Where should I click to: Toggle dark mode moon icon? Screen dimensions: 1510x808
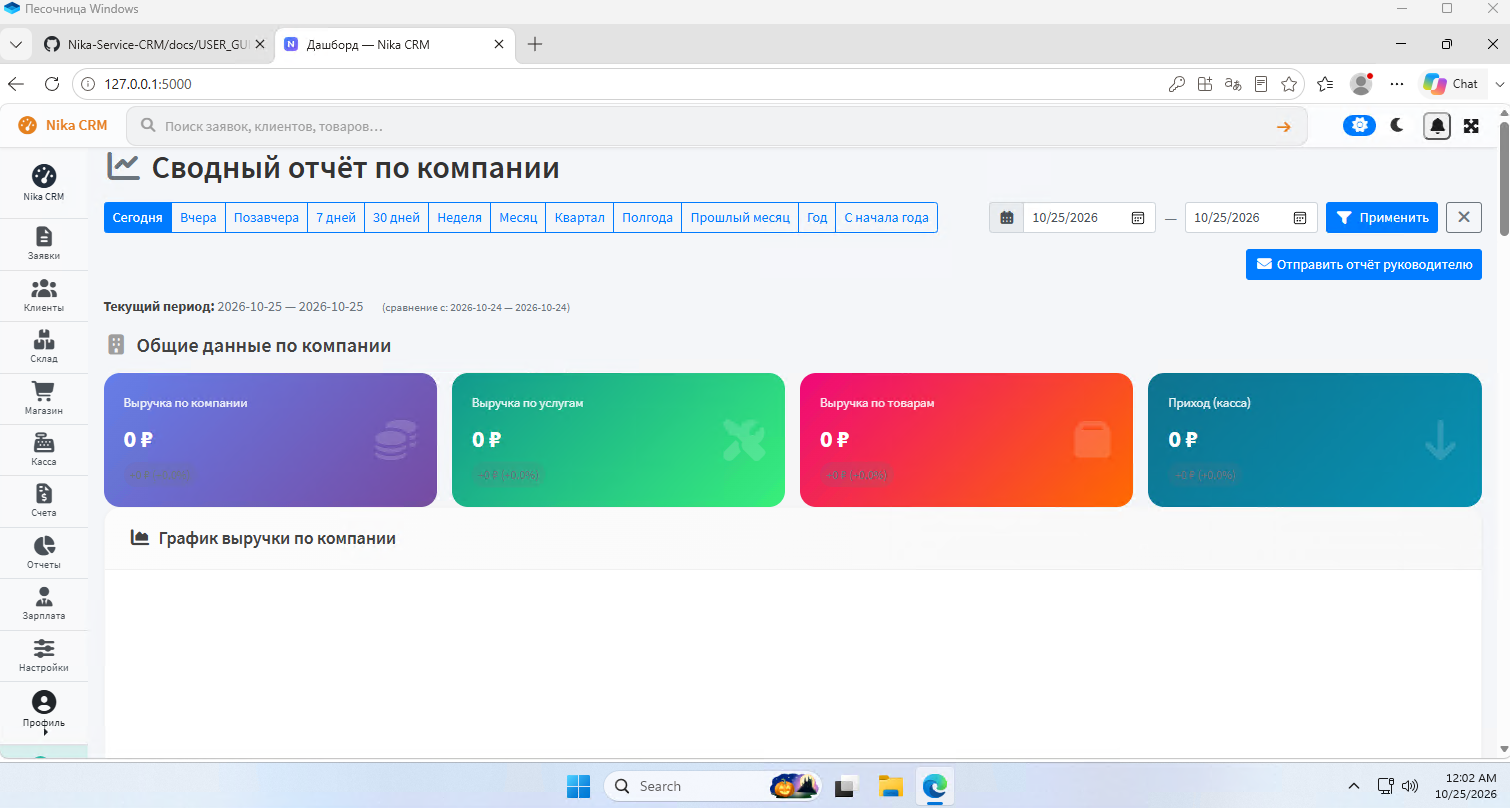[1398, 126]
